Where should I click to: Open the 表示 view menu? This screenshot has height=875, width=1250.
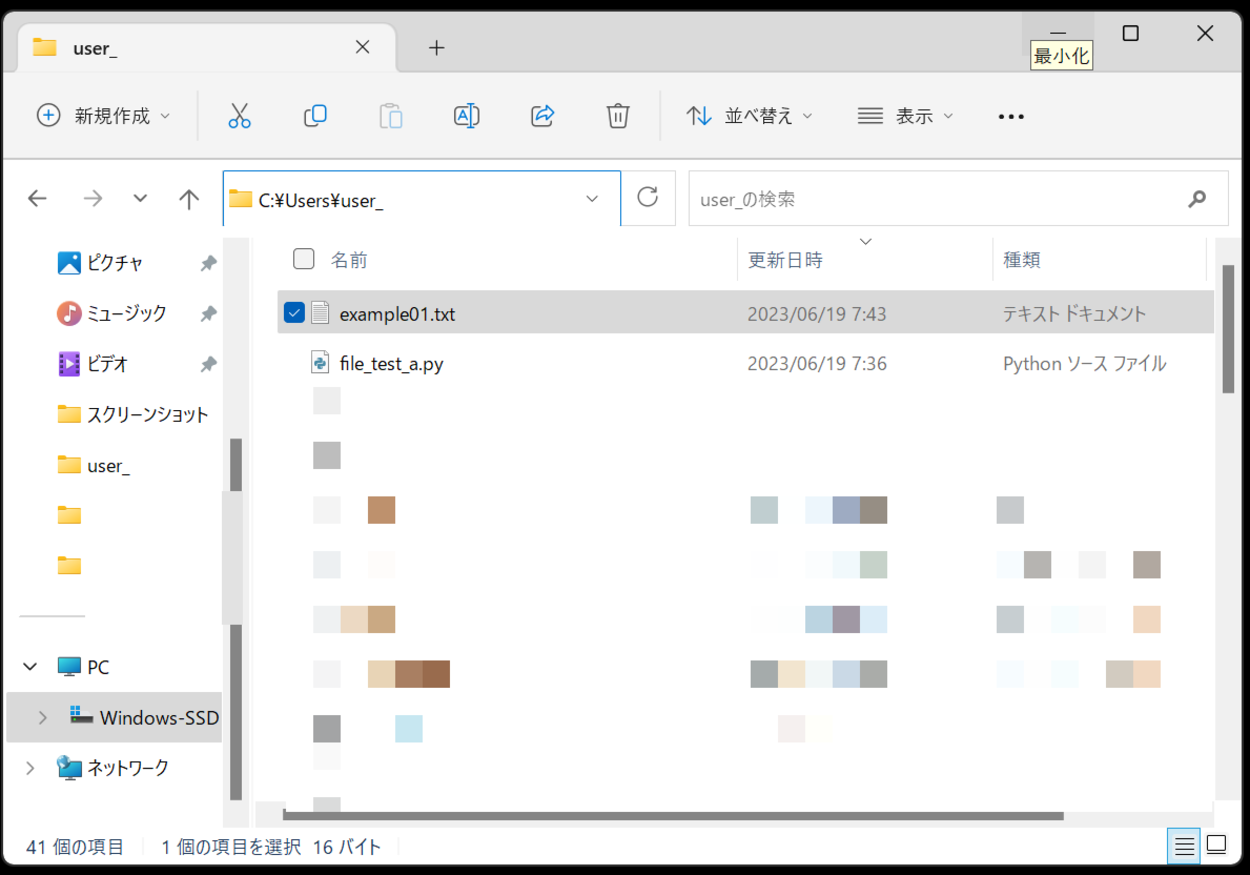(x=906, y=116)
